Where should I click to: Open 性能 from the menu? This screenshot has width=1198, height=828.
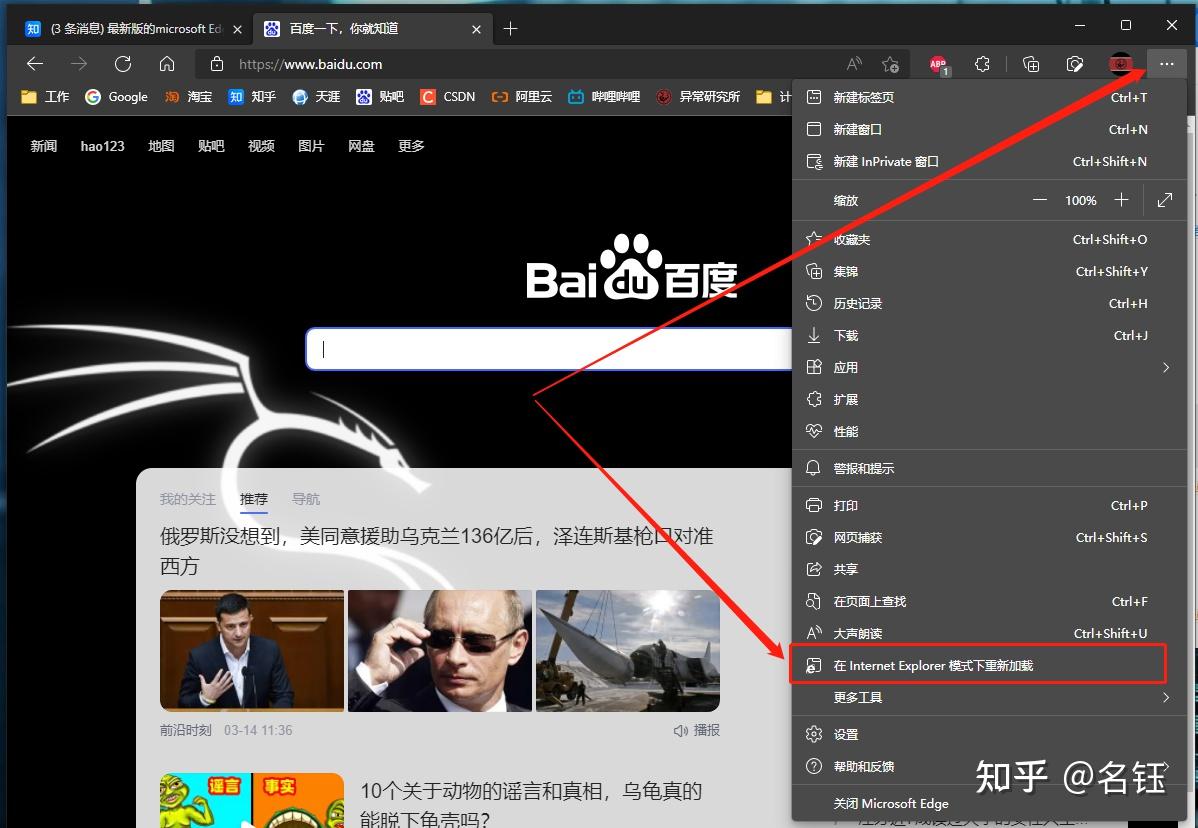pyautogui.click(x=989, y=432)
